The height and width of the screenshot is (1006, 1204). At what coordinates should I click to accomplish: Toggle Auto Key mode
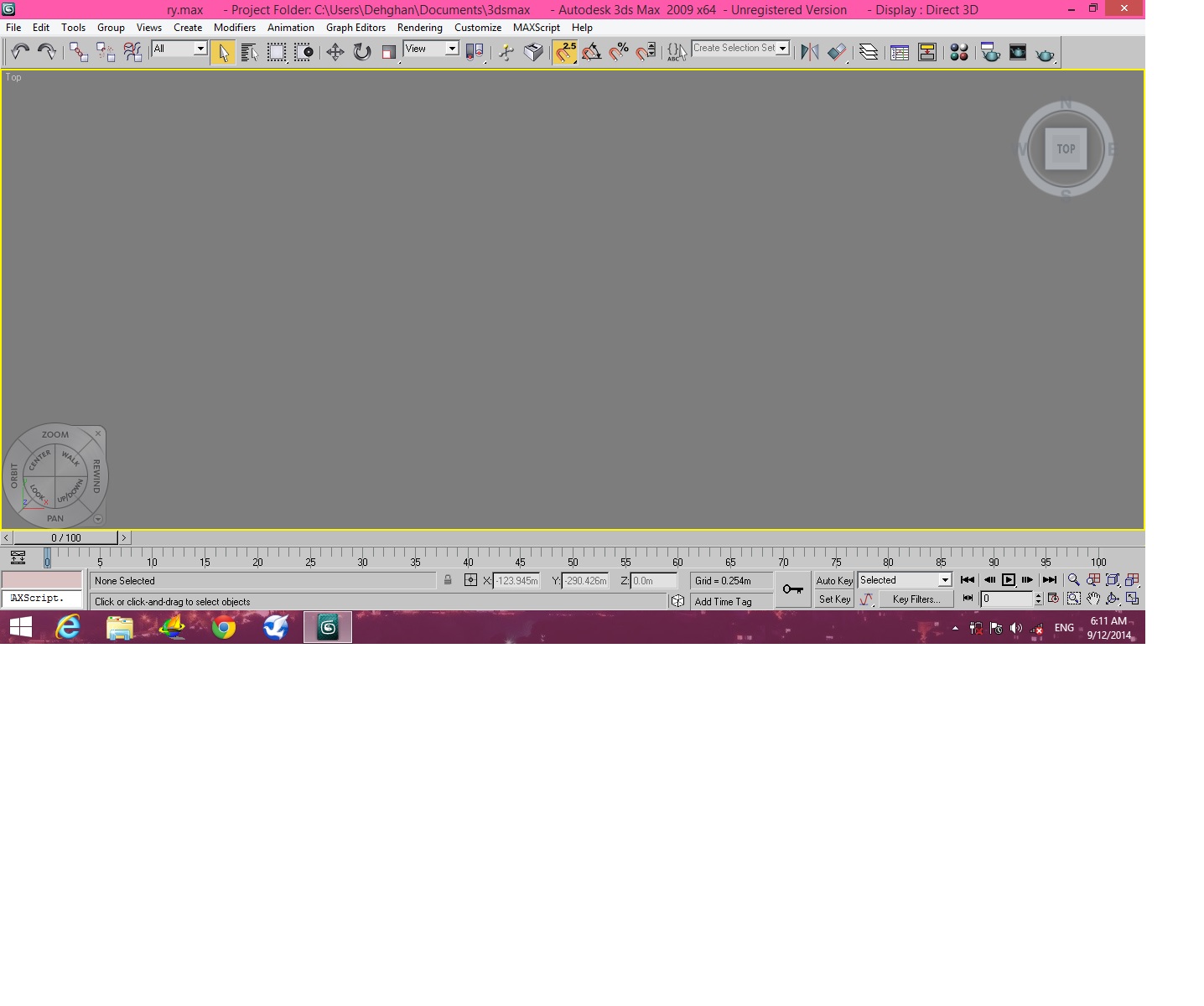point(834,580)
